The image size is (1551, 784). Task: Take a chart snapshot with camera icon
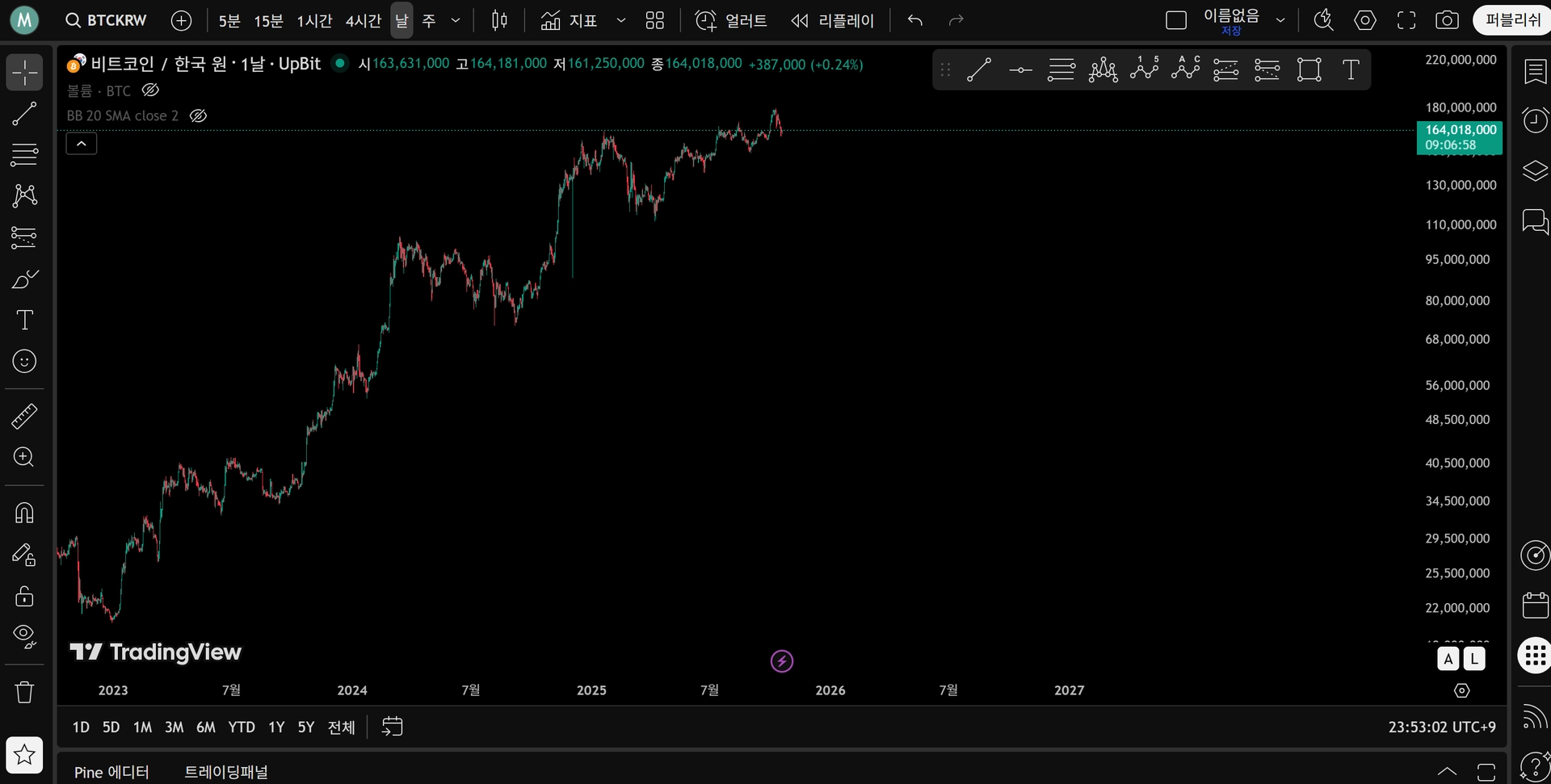[x=1447, y=20]
